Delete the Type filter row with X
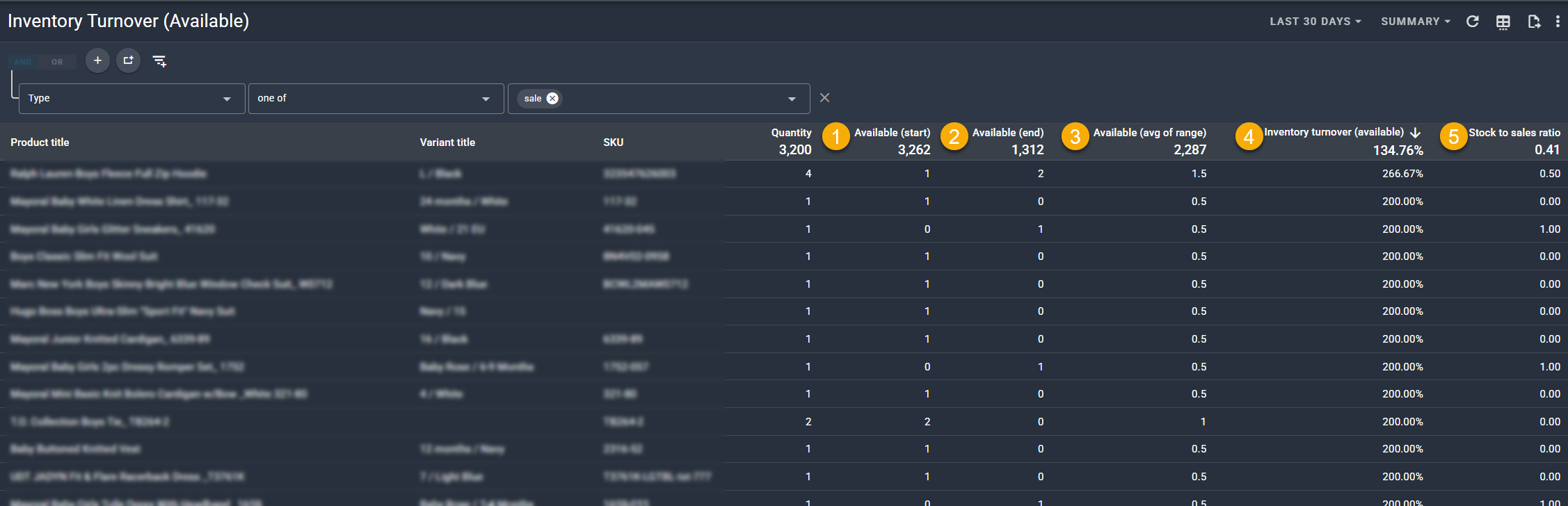 (x=824, y=98)
